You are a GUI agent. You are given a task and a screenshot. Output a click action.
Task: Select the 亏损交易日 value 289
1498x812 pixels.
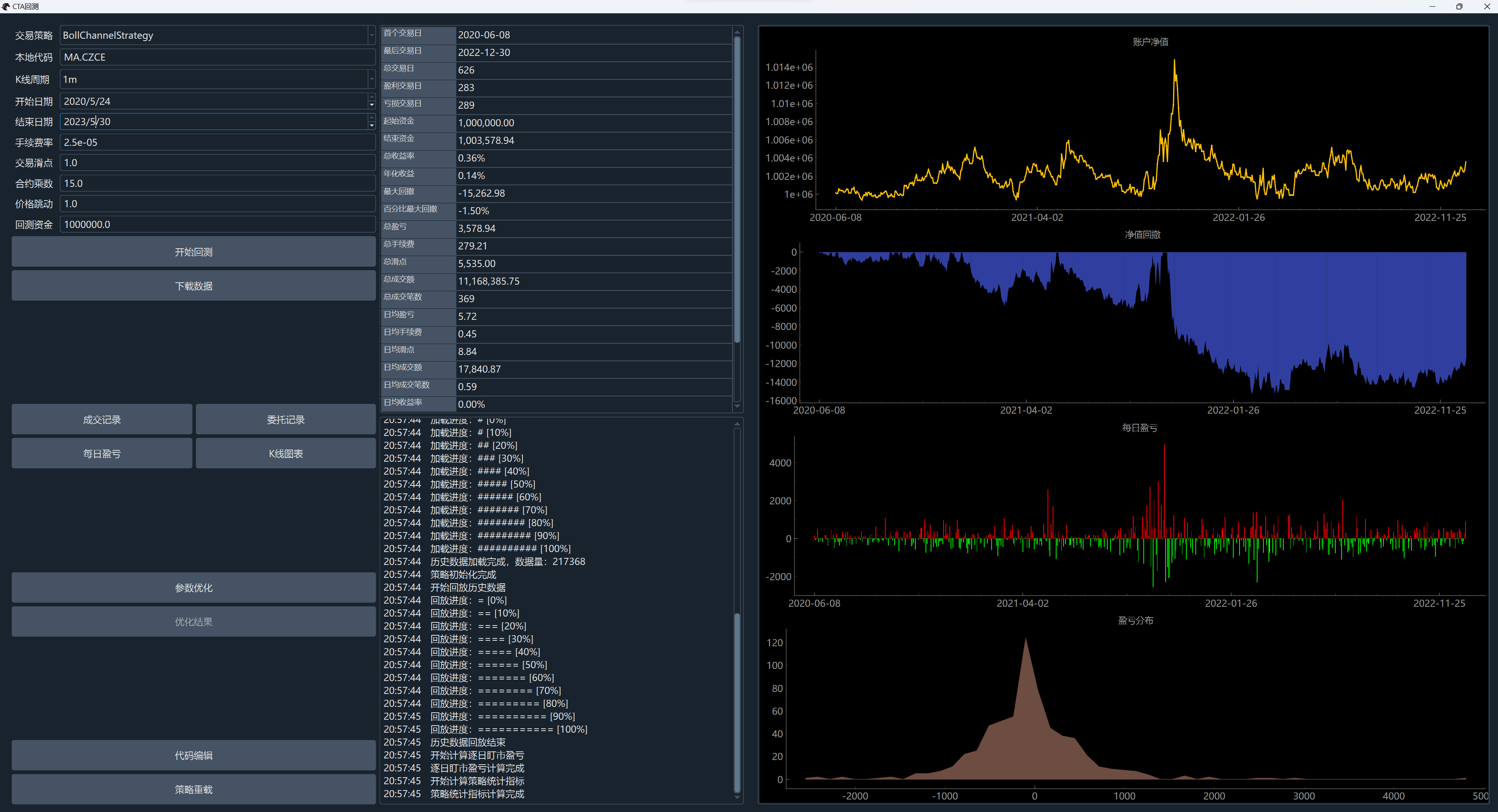pyautogui.click(x=466, y=105)
